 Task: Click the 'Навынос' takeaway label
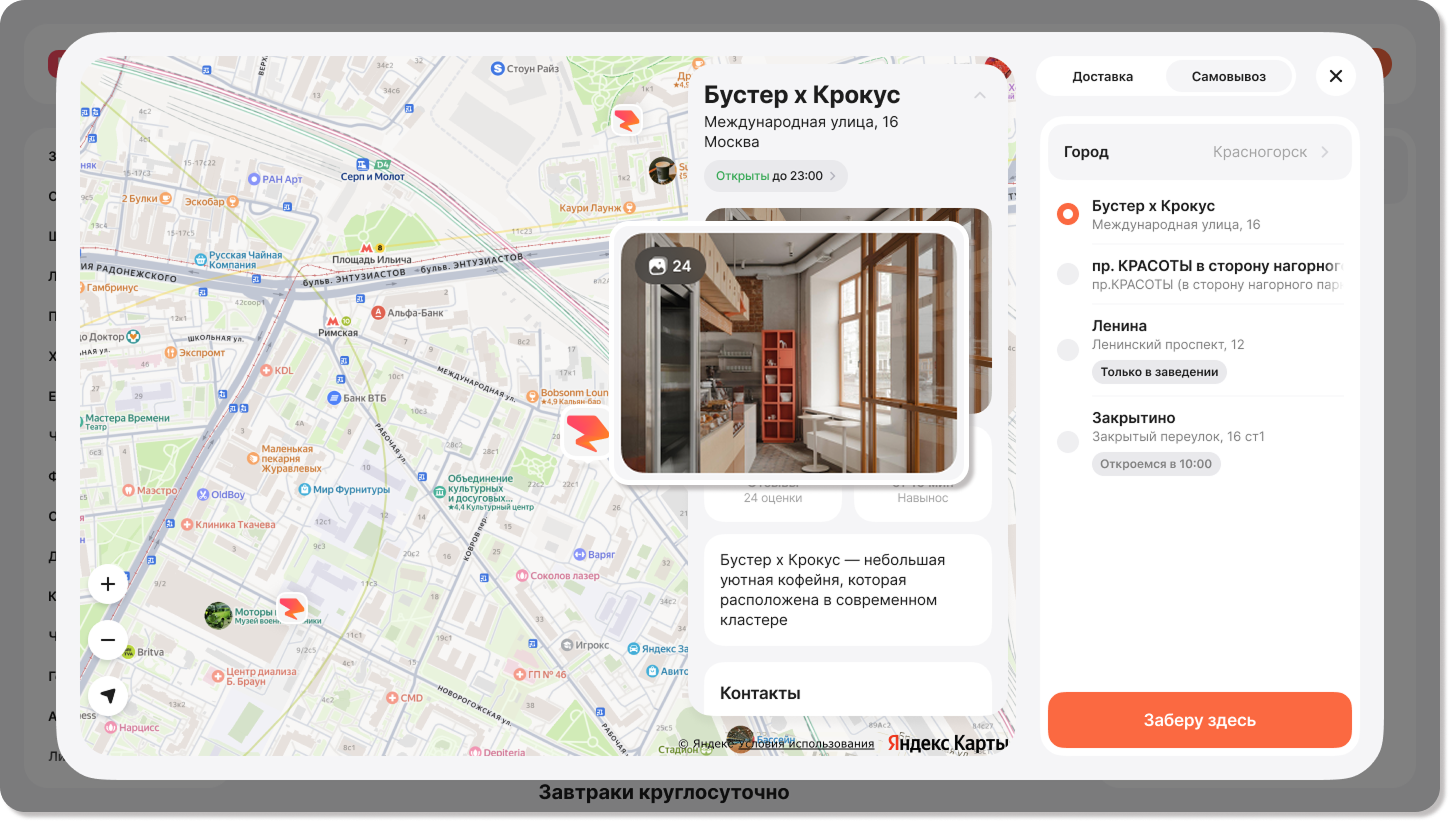click(x=923, y=498)
